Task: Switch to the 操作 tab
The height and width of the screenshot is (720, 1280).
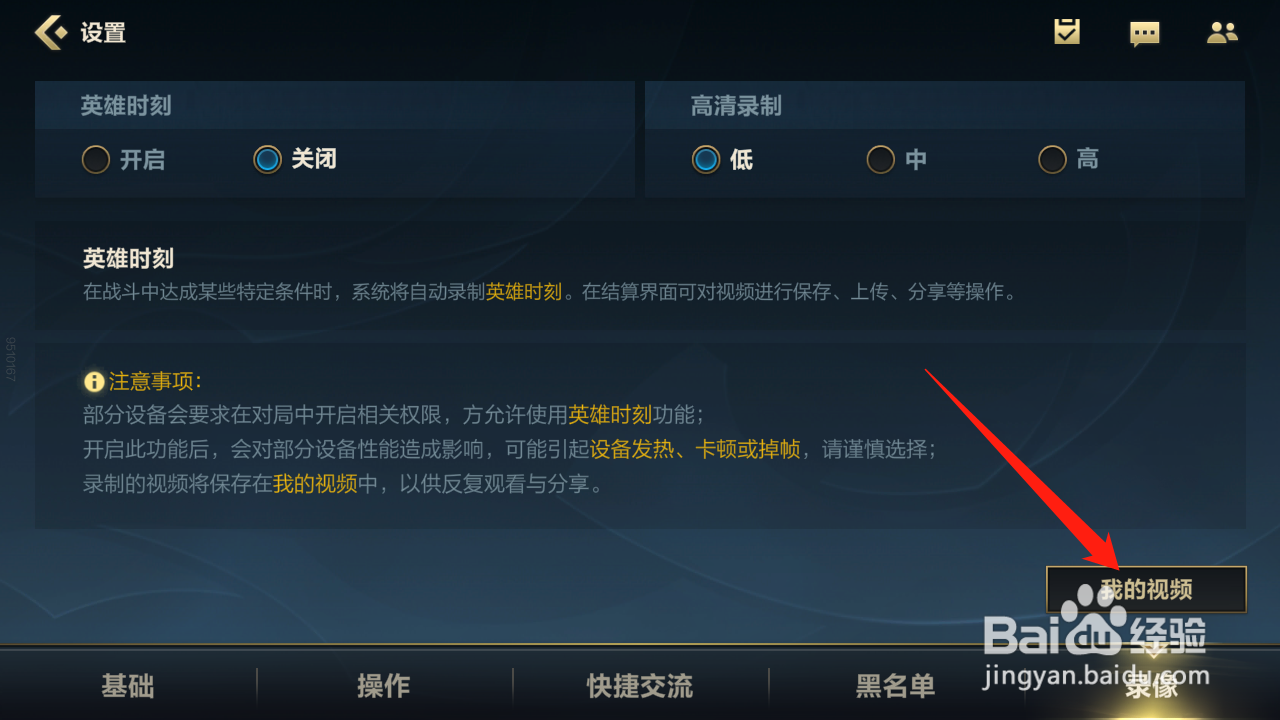Action: pos(384,686)
